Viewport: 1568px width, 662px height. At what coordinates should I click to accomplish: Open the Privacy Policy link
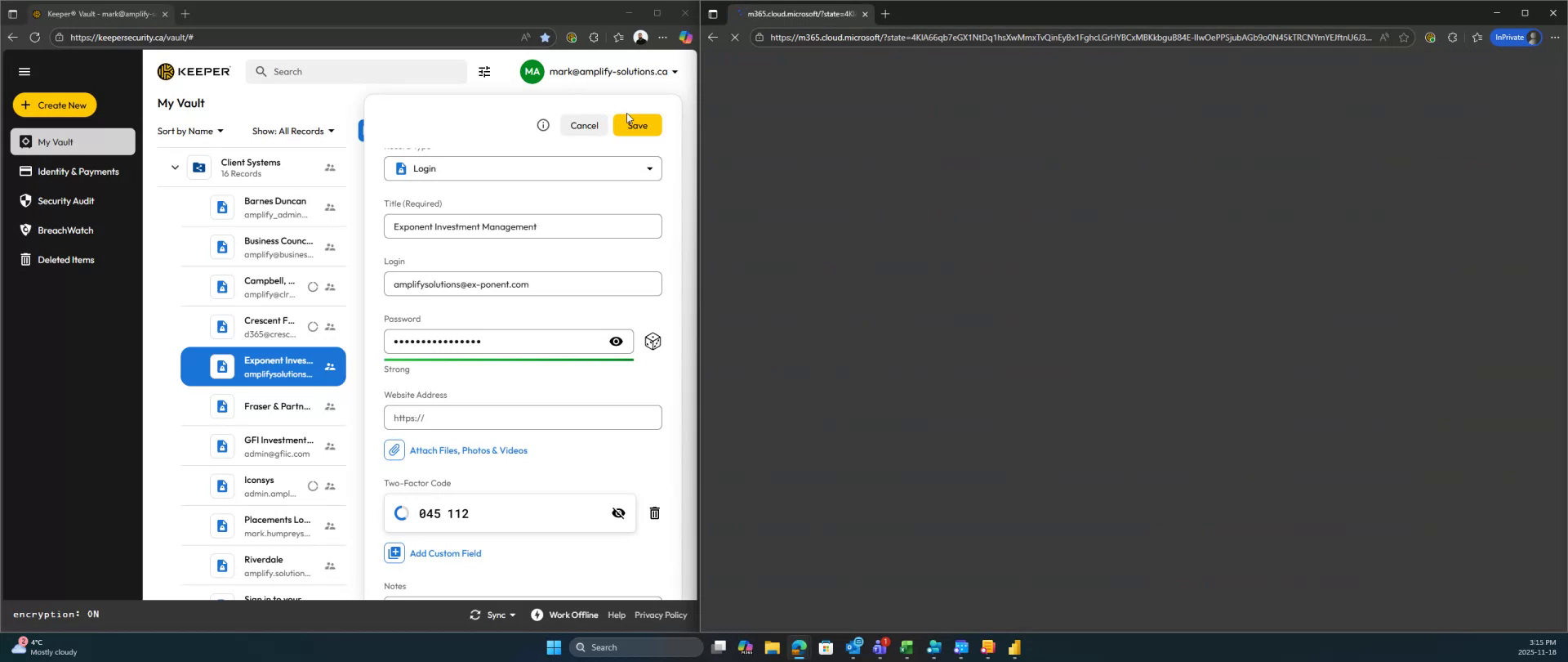(661, 615)
